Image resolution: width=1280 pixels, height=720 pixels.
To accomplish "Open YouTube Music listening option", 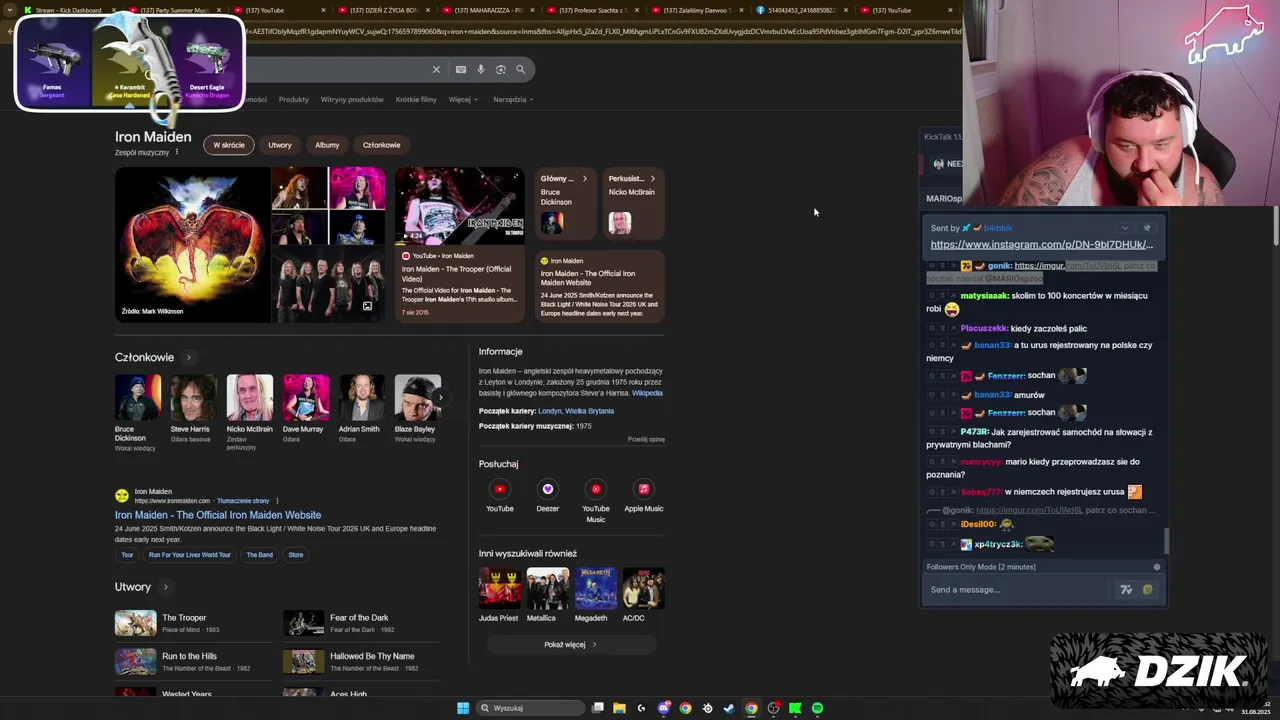I will pos(595,501).
